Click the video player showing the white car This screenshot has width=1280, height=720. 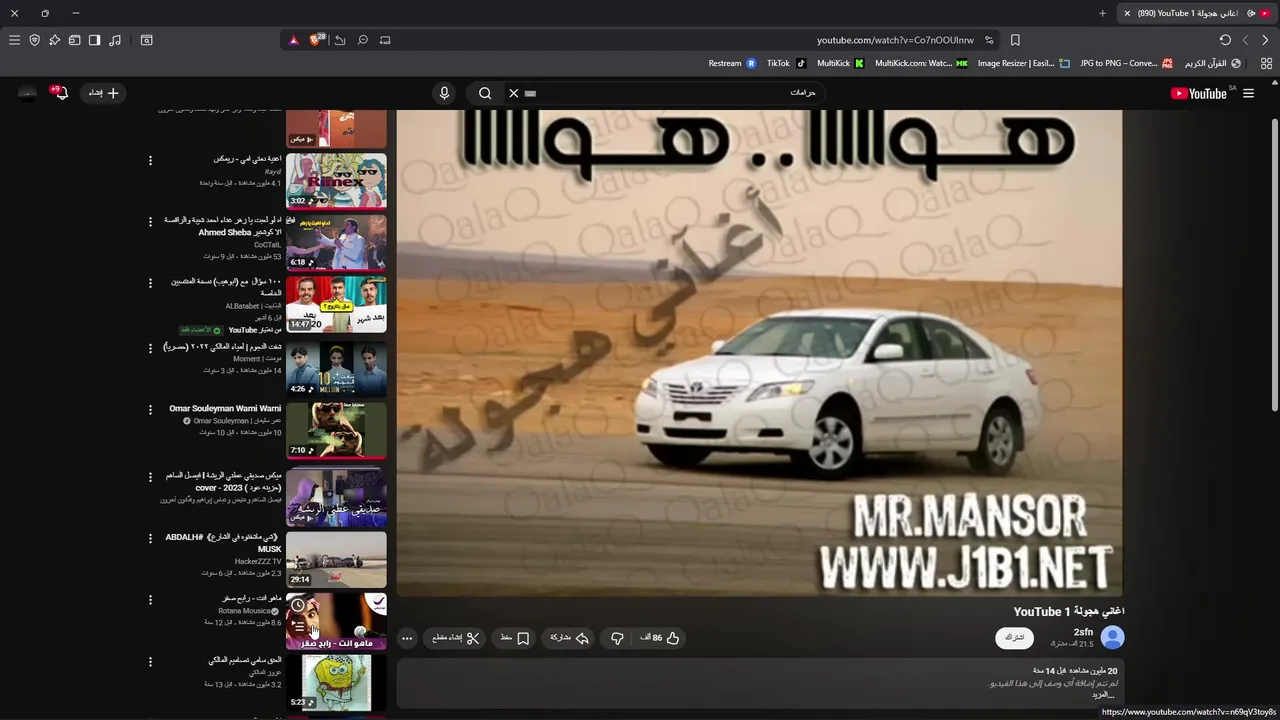(759, 353)
